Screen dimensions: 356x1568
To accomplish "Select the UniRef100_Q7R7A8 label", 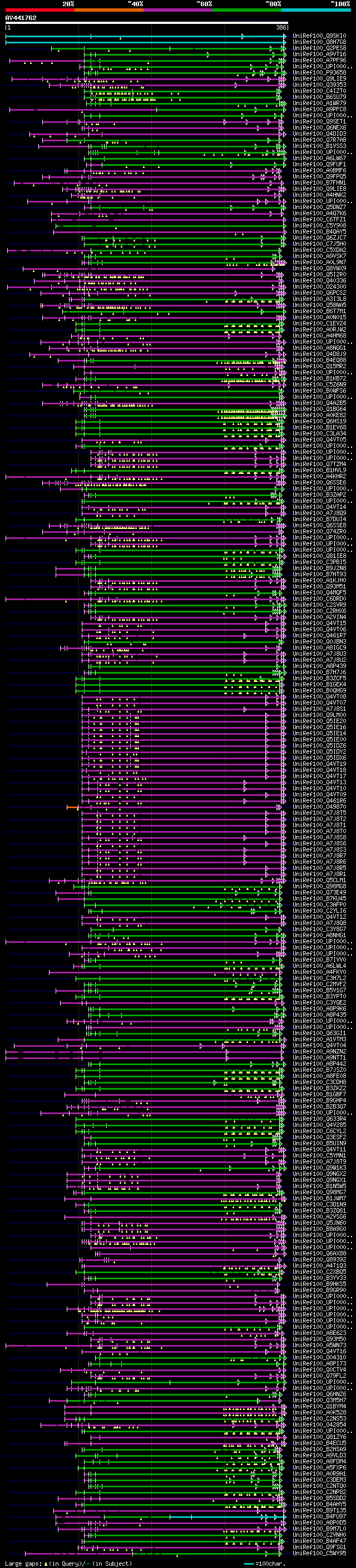I will click(319, 140).
